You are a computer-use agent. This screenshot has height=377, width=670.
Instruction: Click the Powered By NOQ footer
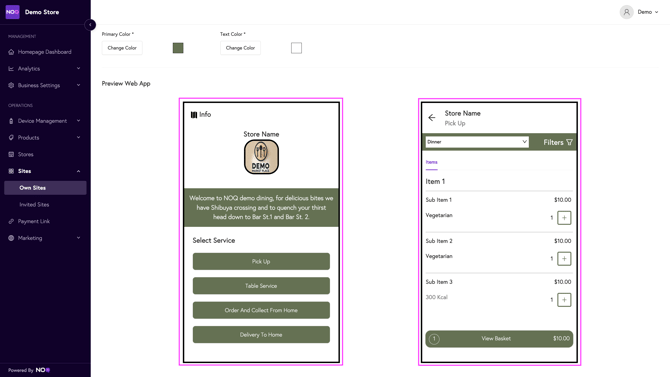(29, 370)
